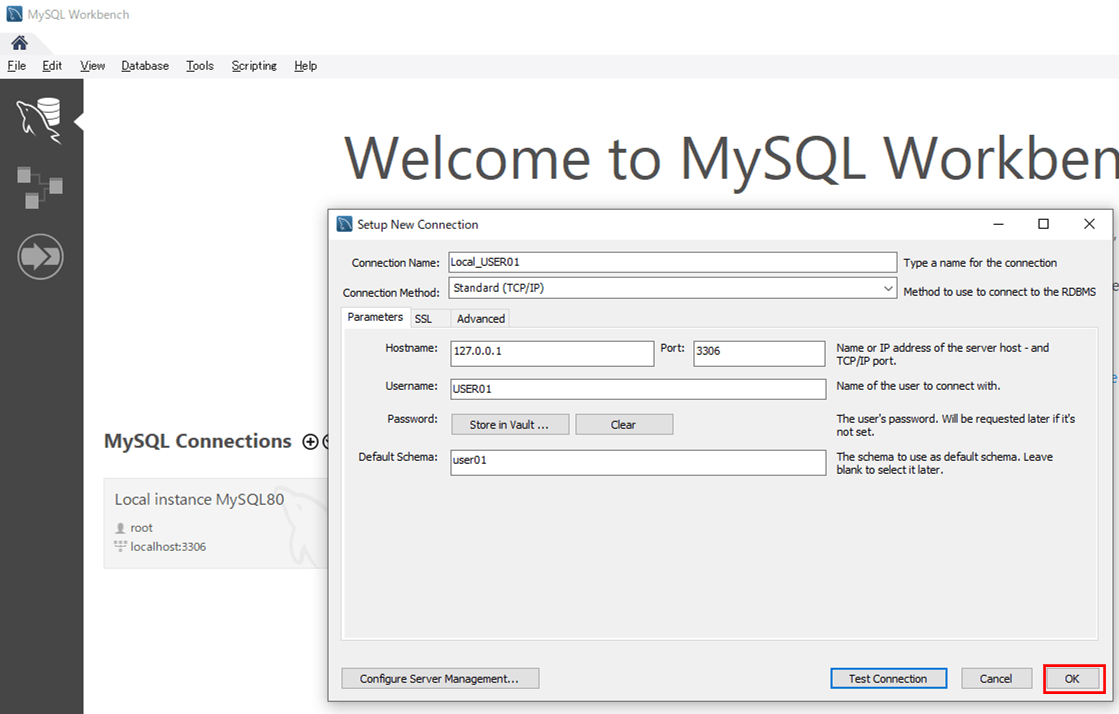Expand the Connection Method dropdown
This screenshot has height=714, width=1119.
click(888, 288)
